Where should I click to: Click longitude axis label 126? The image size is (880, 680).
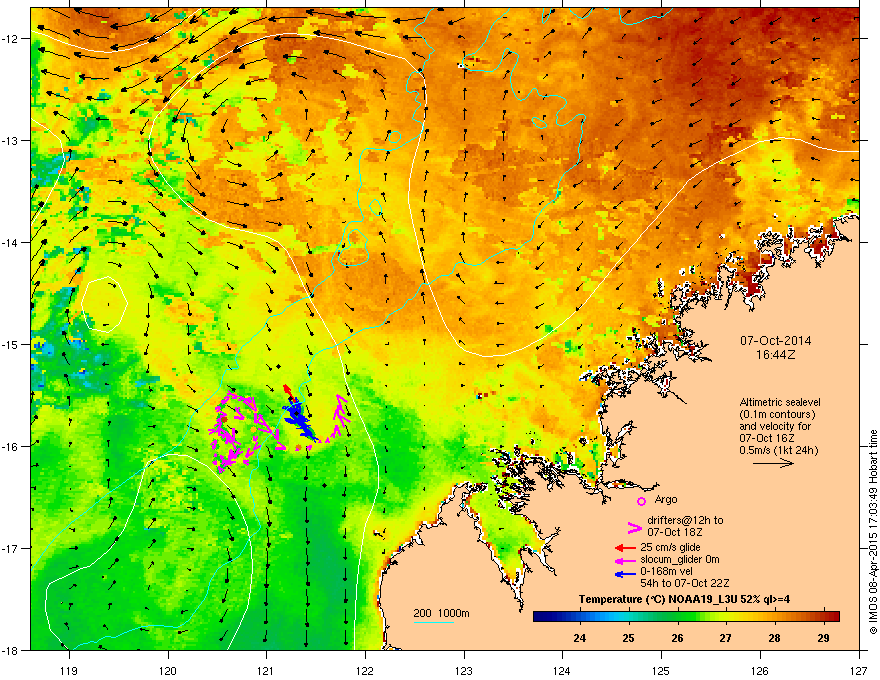[x=760, y=670]
